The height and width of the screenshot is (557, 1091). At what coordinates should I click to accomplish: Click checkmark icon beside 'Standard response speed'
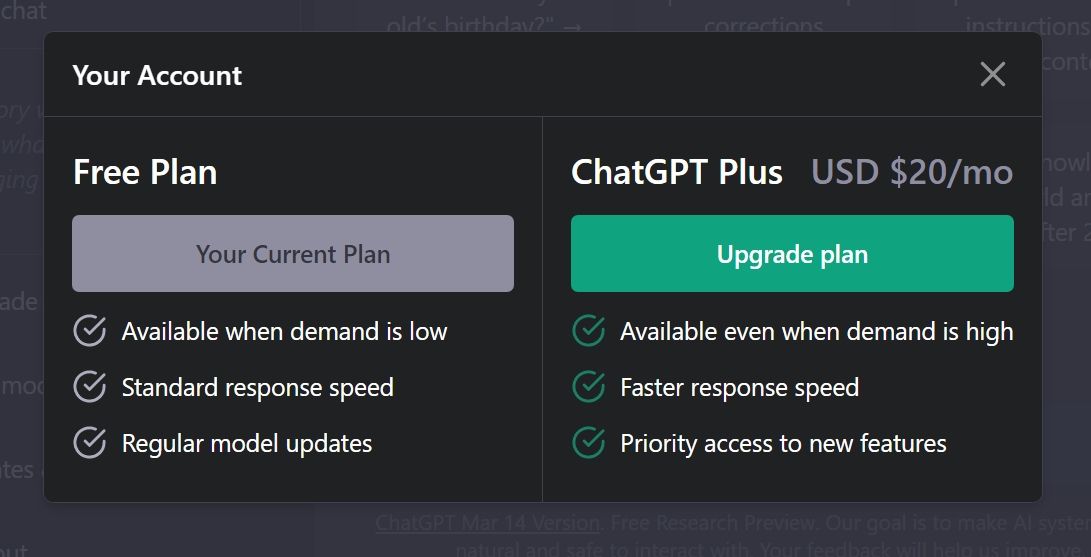(x=90, y=387)
